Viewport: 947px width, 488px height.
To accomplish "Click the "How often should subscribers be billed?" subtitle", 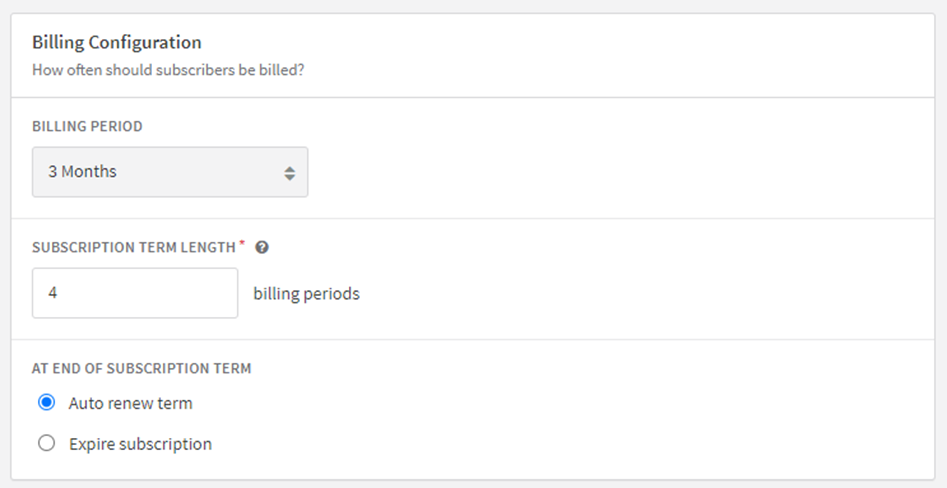I will point(168,70).
